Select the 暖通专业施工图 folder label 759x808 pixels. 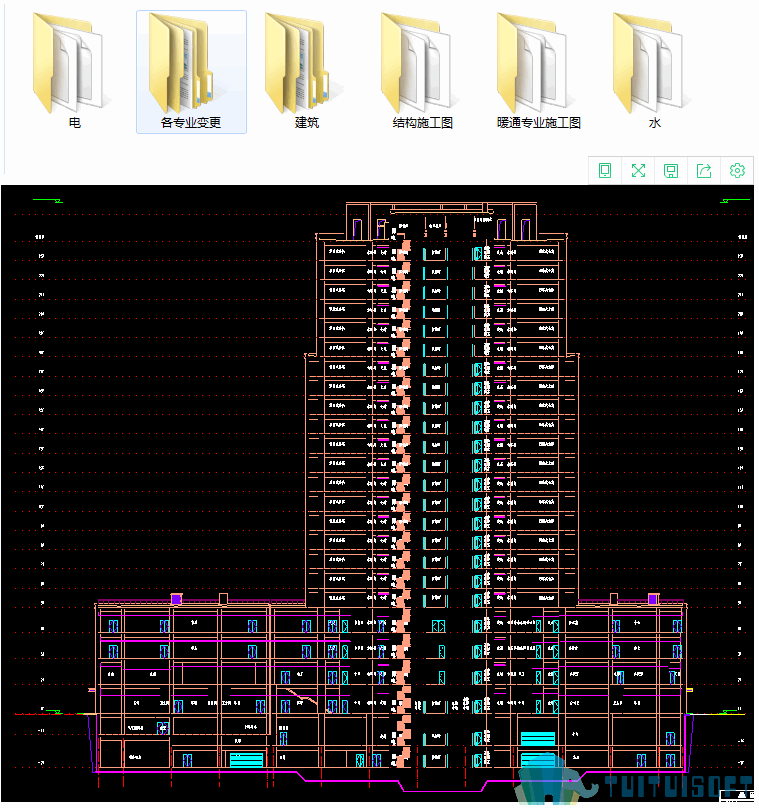point(538,123)
